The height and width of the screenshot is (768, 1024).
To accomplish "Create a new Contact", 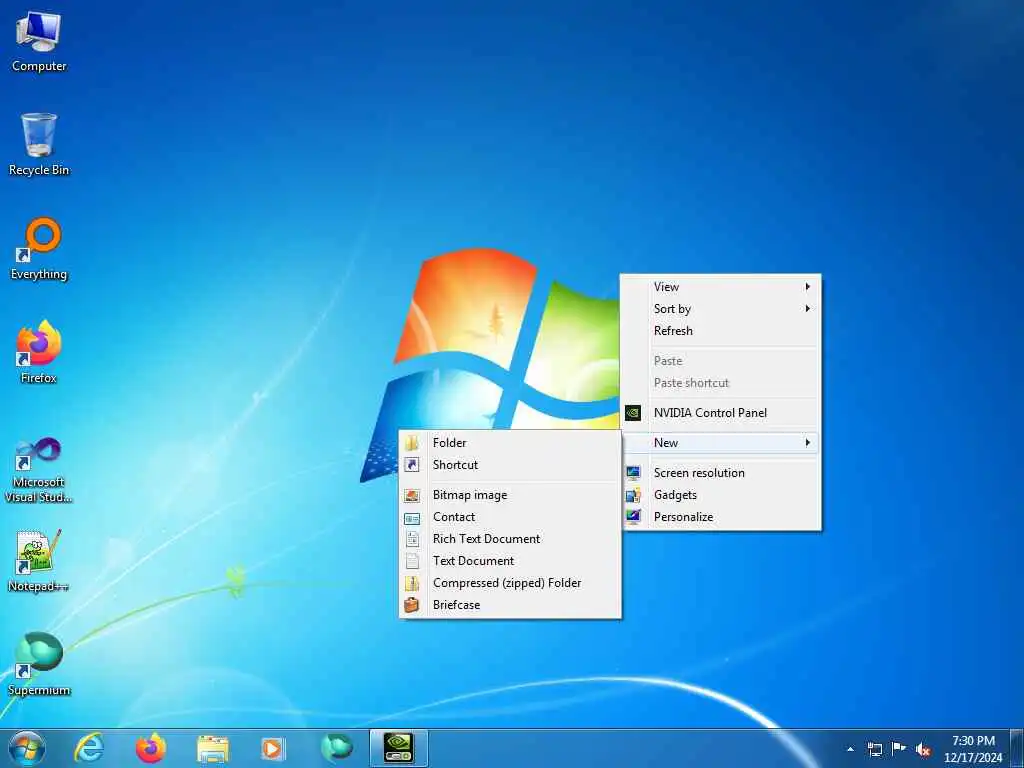I will tap(510, 517).
